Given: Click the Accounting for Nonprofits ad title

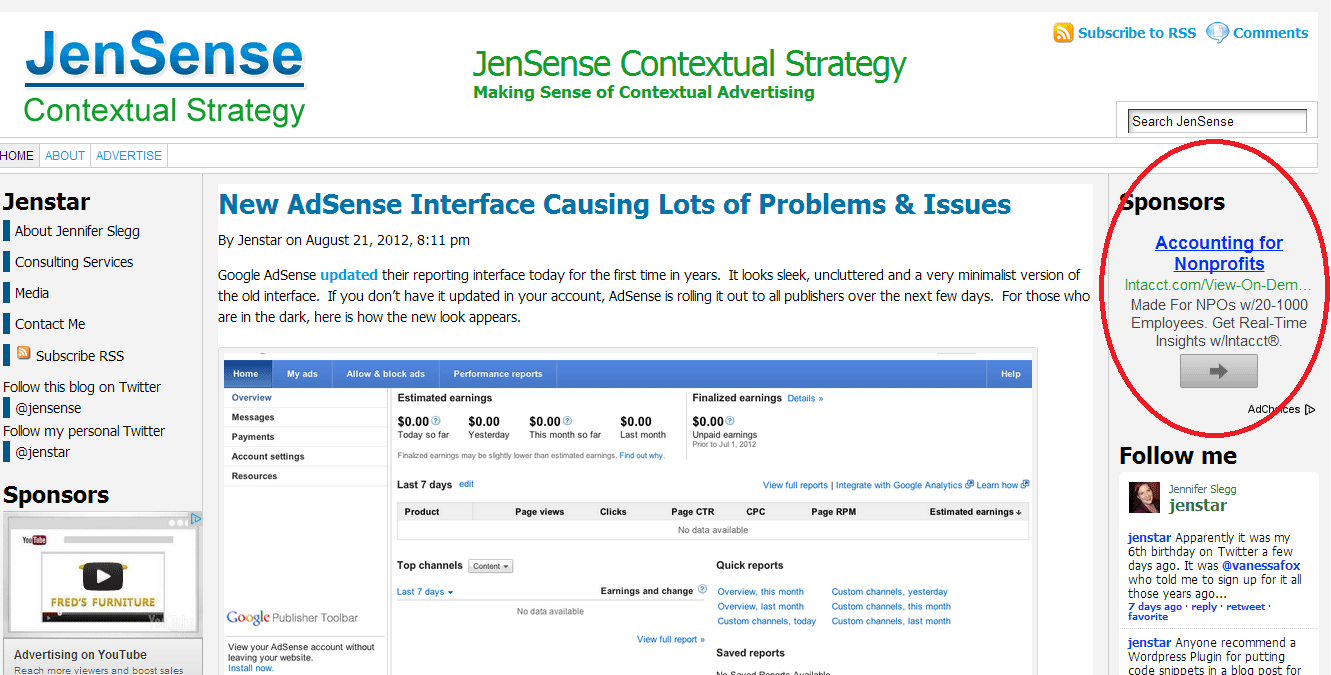Looking at the screenshot, I should [1219, 253].
